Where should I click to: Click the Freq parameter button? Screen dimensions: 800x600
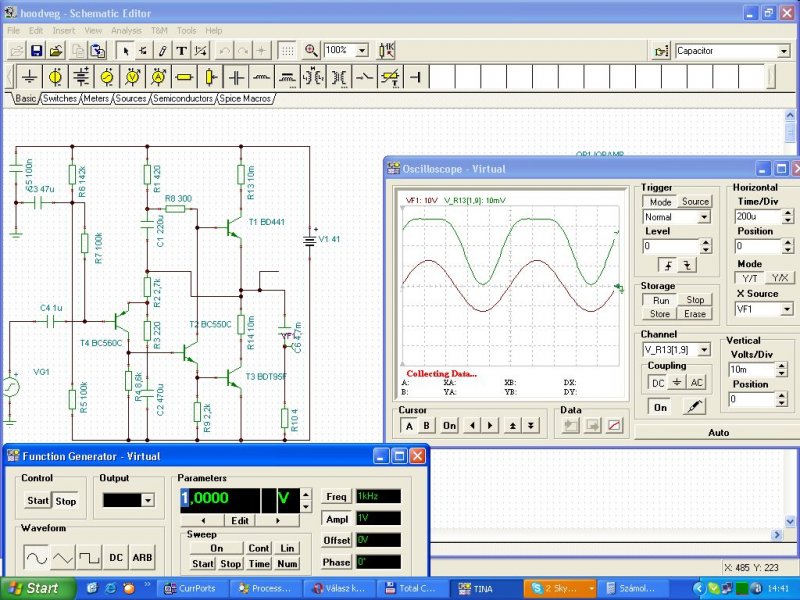pyautogui.click(x=336, y=497)
